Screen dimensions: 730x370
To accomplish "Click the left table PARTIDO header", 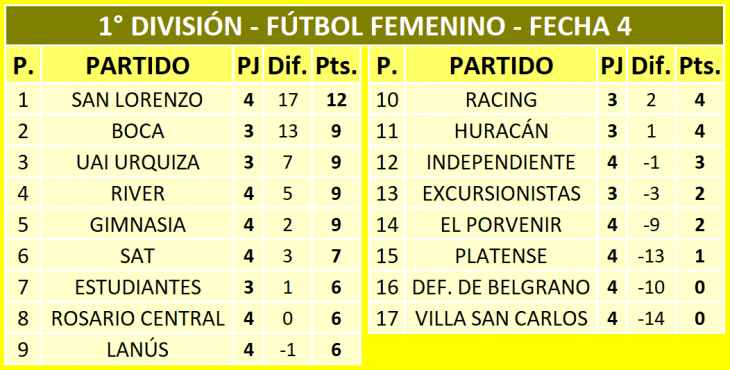I will click(x=137, y=65).
